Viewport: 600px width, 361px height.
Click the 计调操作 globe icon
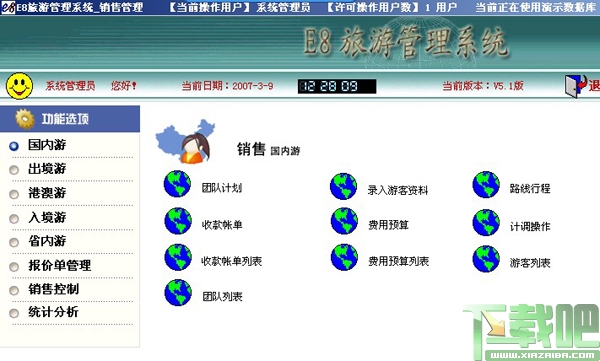(486, 223)
